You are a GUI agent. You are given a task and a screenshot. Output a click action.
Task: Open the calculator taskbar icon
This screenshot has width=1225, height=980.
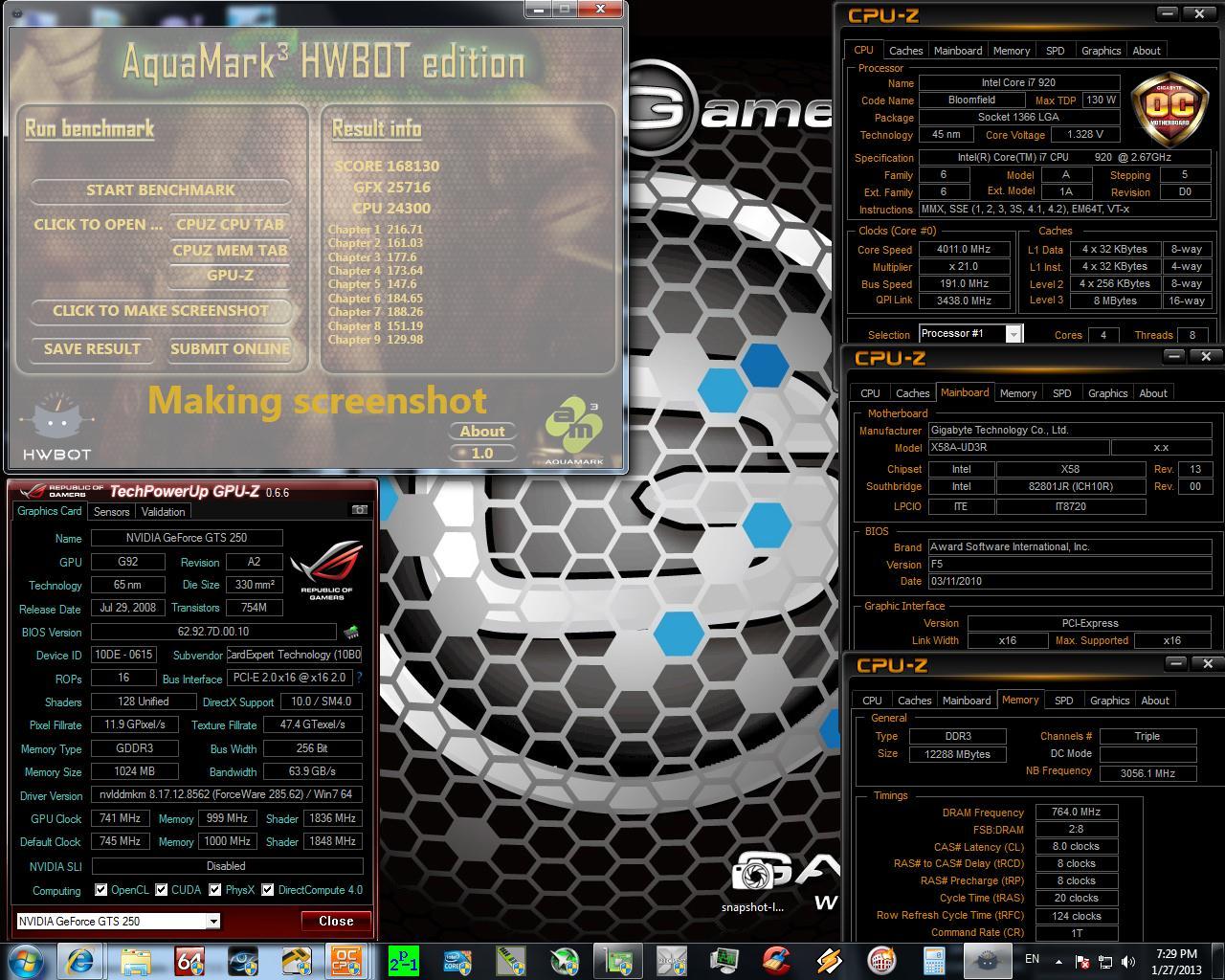933,960
